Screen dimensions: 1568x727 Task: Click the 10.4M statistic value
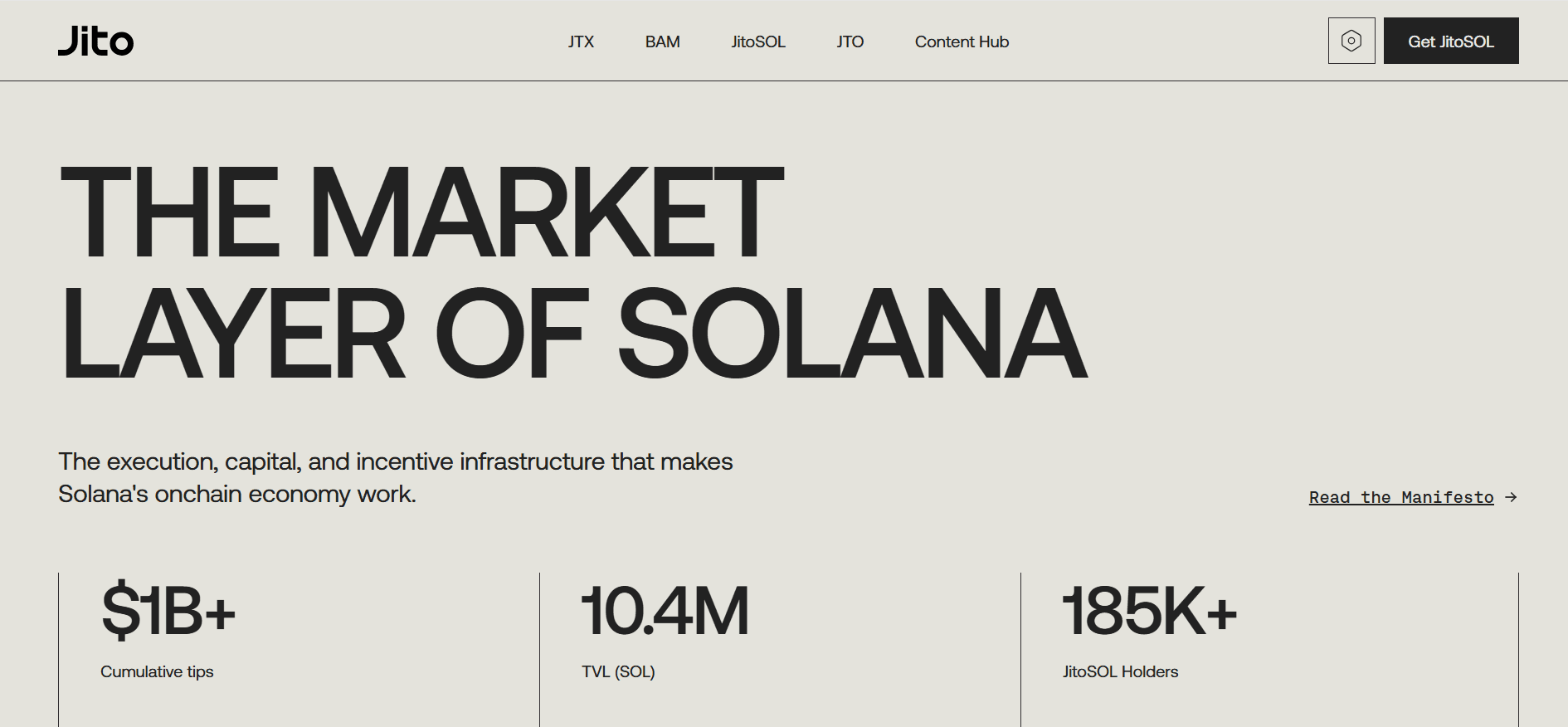click(665, 611)
